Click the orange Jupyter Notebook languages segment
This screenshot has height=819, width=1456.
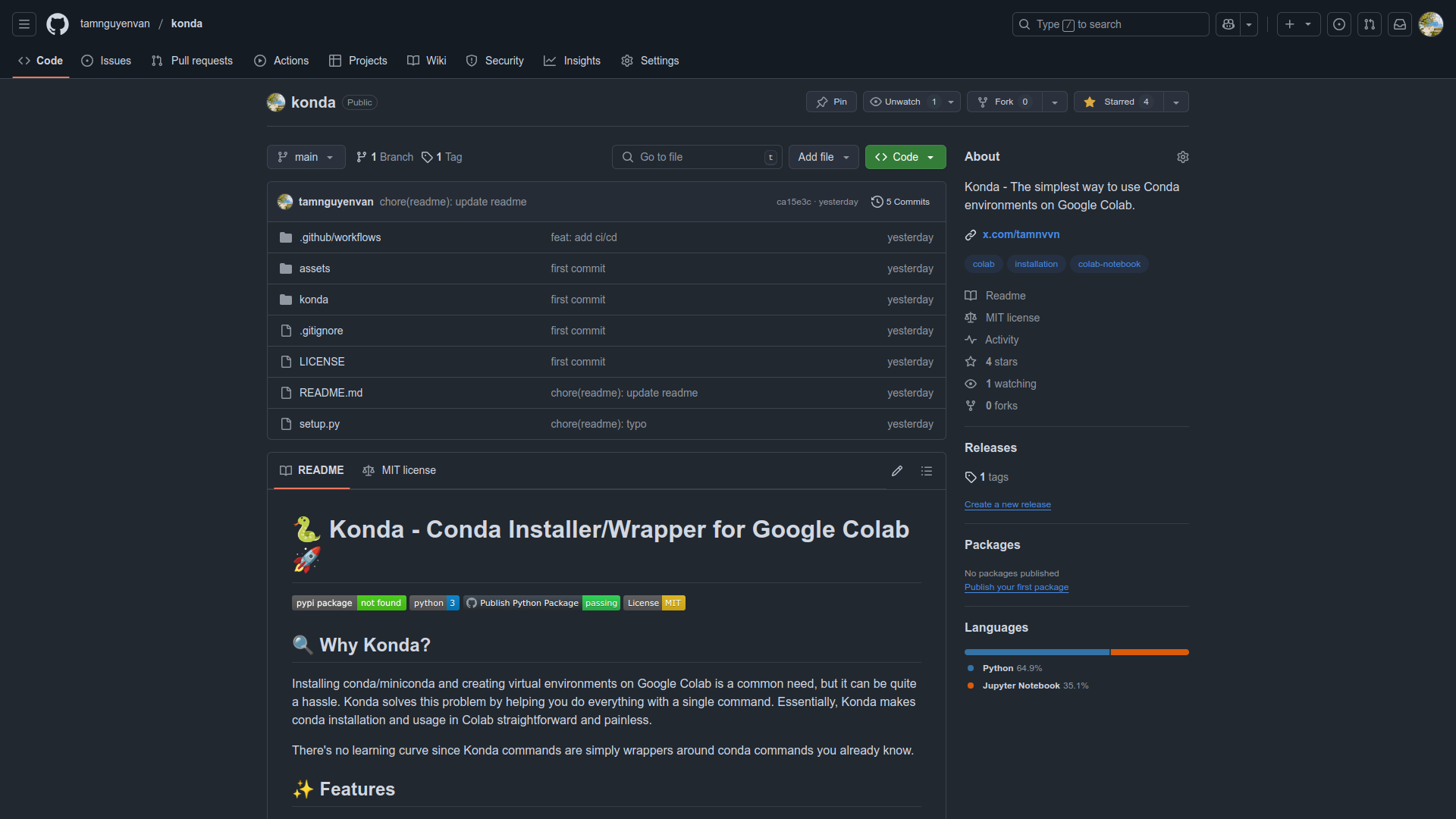1150,652
